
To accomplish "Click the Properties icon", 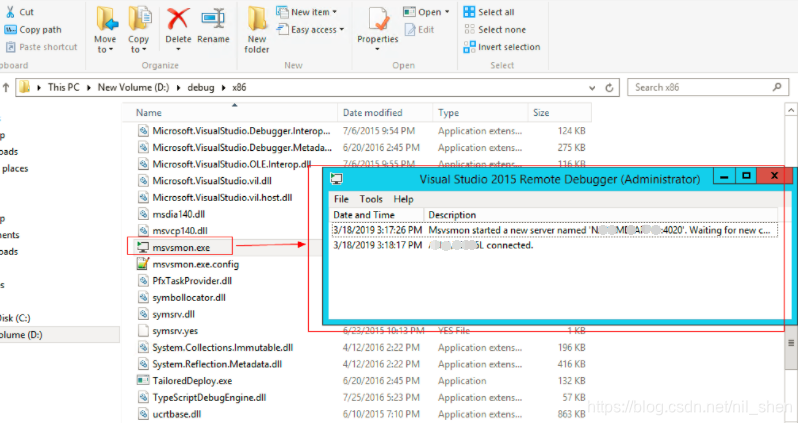I will point(378,19).
